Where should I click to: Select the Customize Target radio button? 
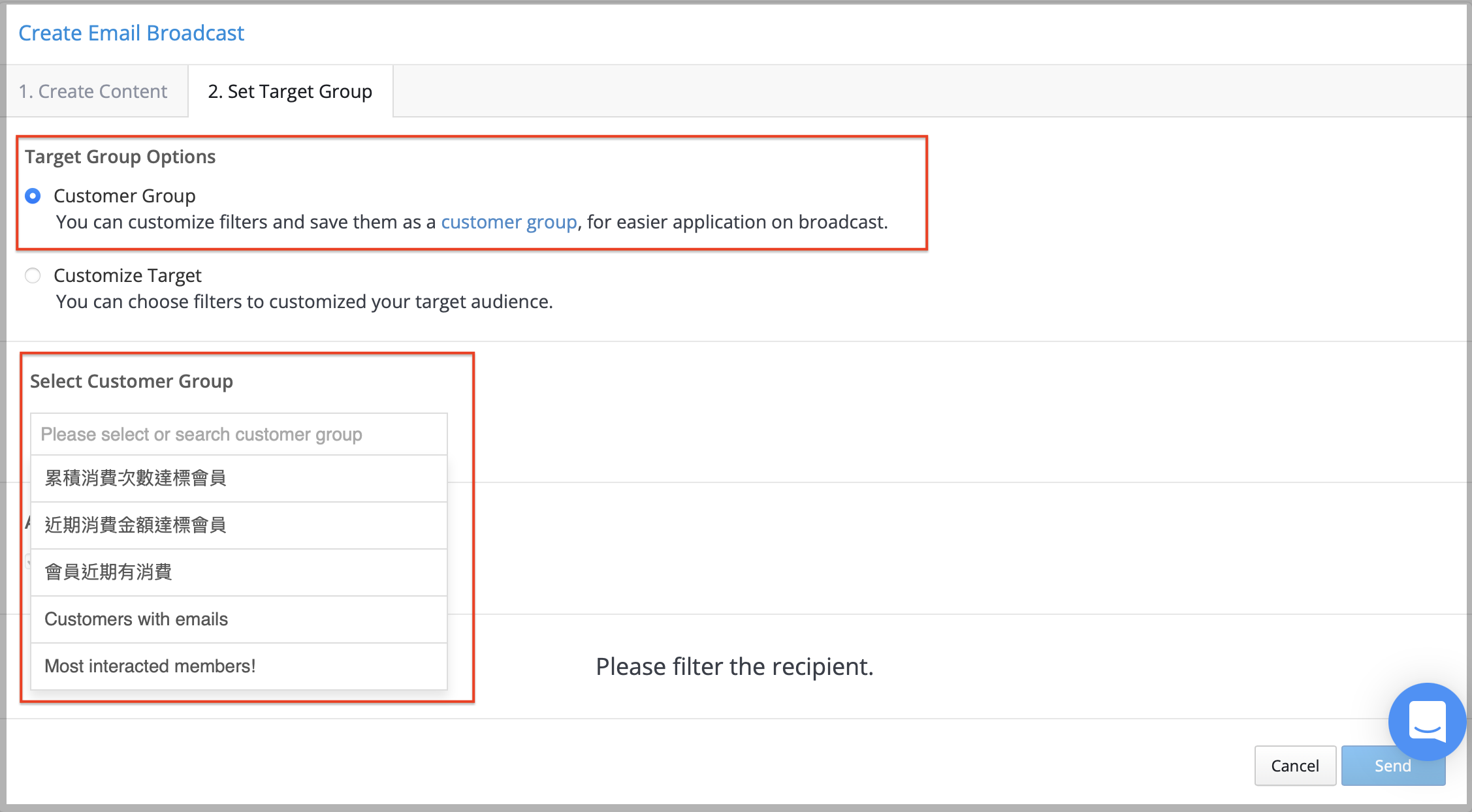point(33,275)
